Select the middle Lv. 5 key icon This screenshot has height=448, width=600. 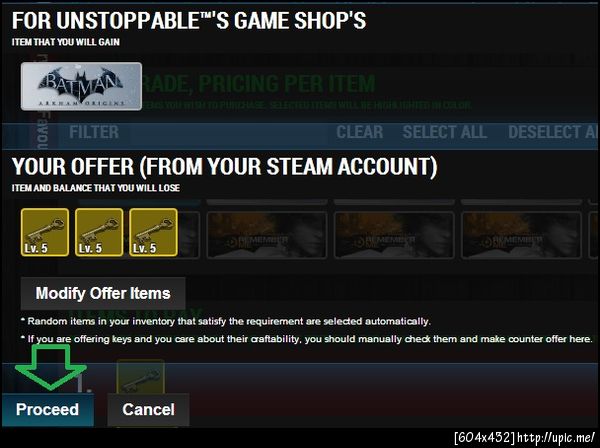click(x=99, y=232)
